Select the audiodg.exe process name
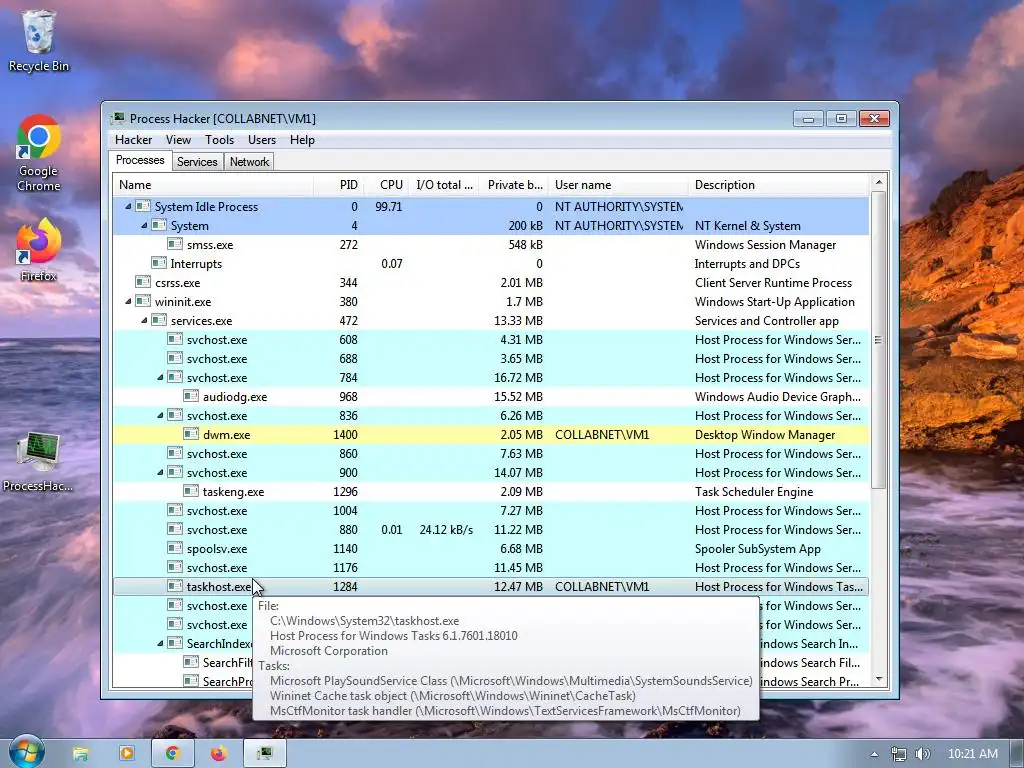Screen dimensions: 1024x768 tap(234, 396)
